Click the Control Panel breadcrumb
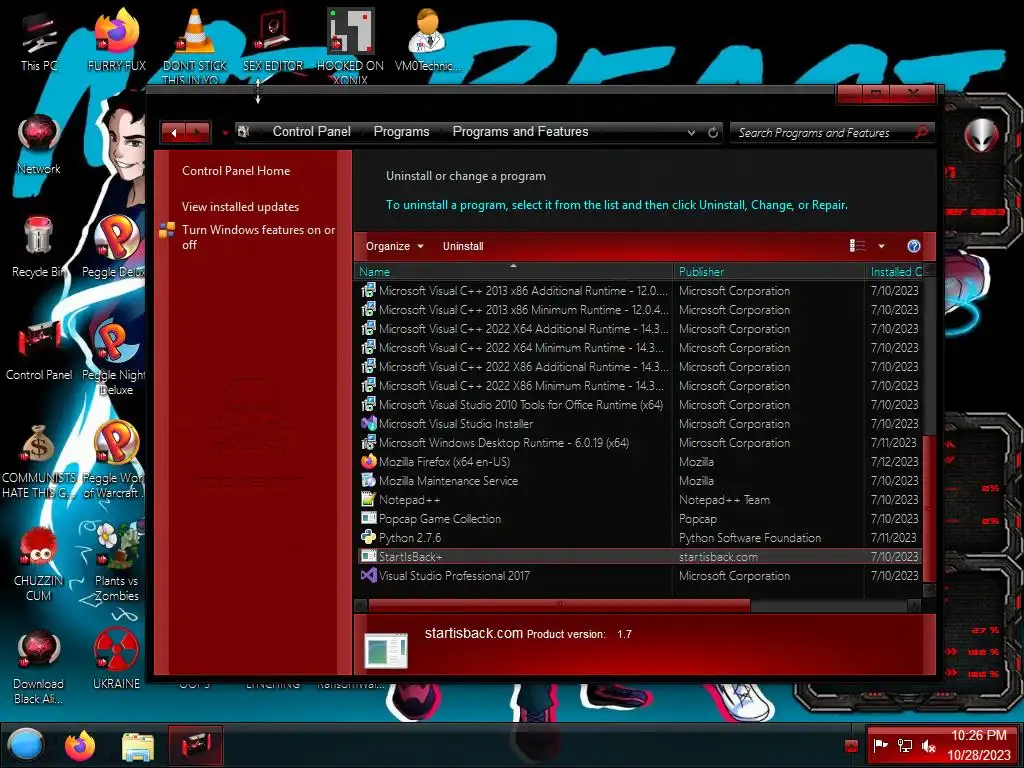This screenshot has height=768, width=1024. 312,132
